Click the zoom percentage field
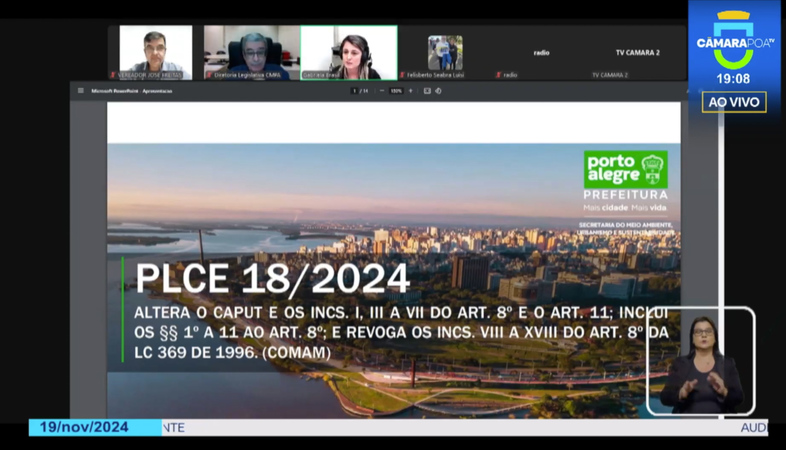 pos(396,91)
